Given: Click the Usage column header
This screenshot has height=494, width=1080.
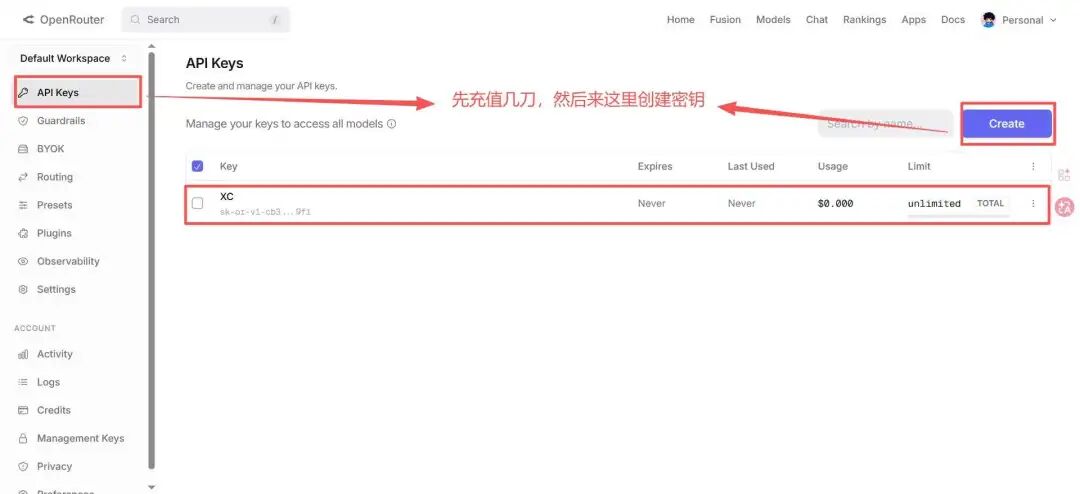Looking at the screenshot, I should 833,166.
